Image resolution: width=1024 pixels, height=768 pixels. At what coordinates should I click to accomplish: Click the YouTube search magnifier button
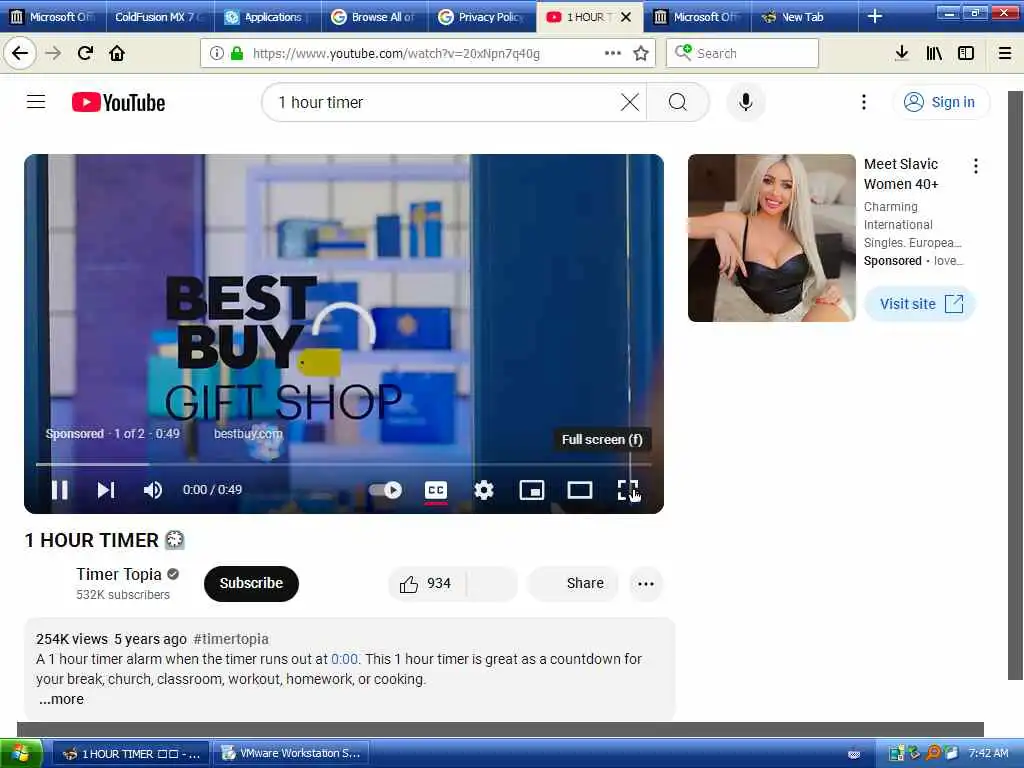pos(678,102)
